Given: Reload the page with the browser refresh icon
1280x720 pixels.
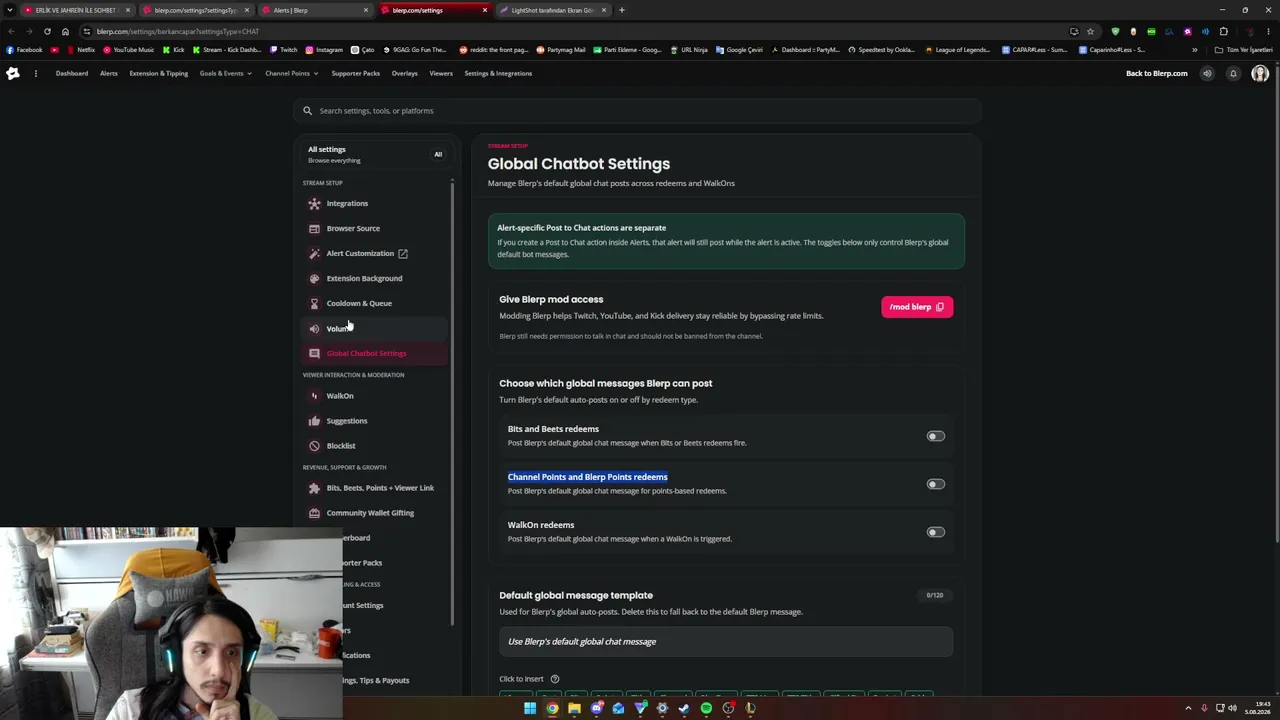Looking at the screenshot, I should [x=47, y=31].
